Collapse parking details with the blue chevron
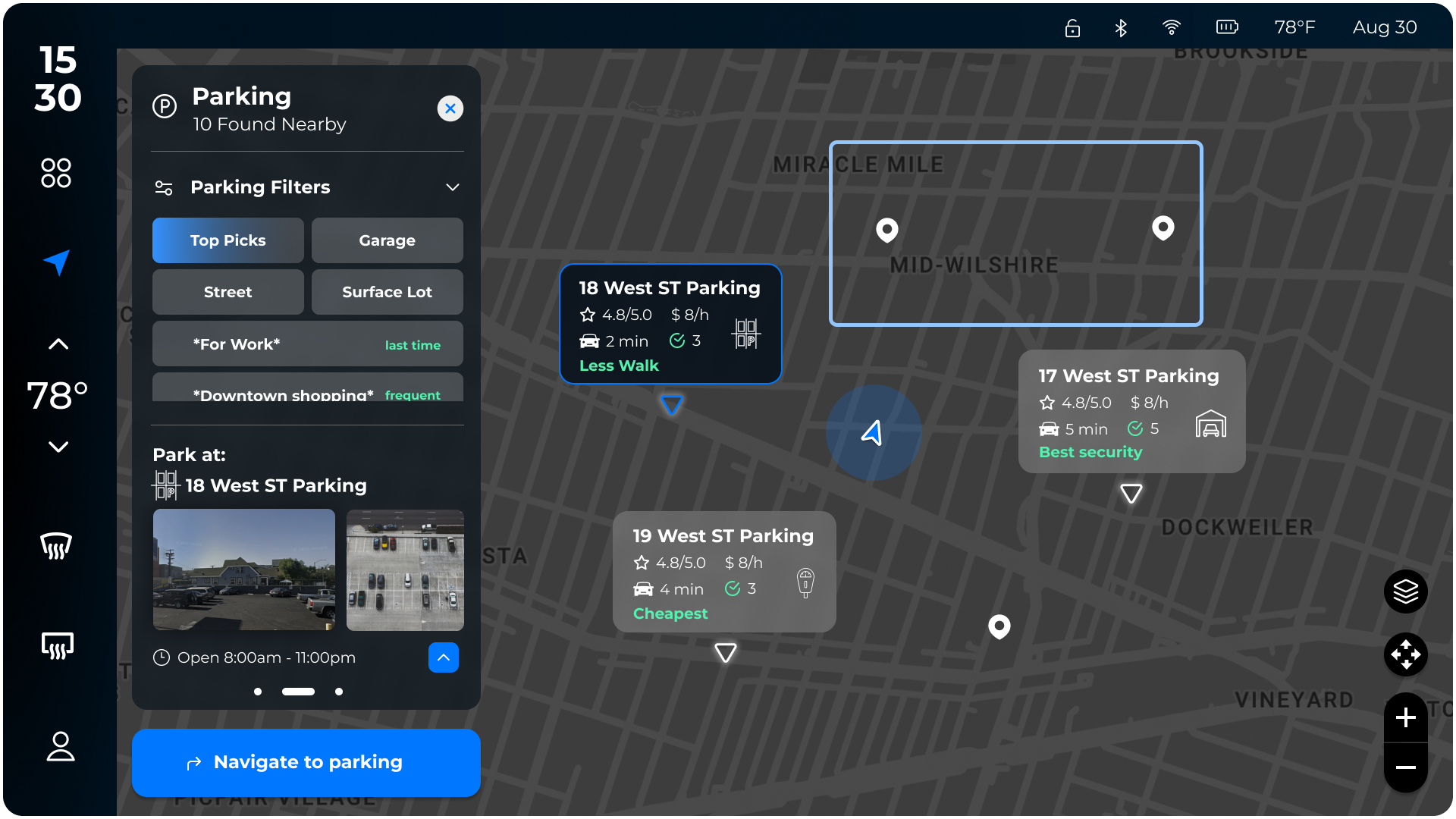The height and width of the screenshot is (819, 1456). point(443,657)
